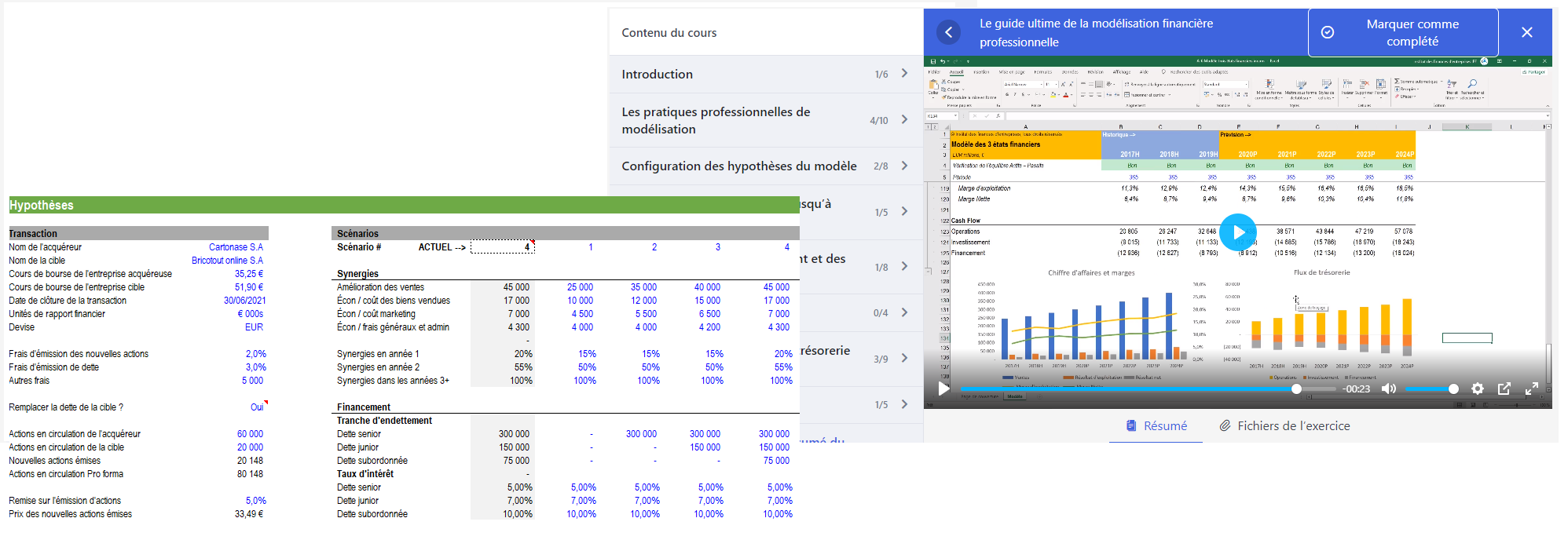The image size is (1568, 540).
Task: Click the document icon beside Résumé
Action: tap(1131, 425)
